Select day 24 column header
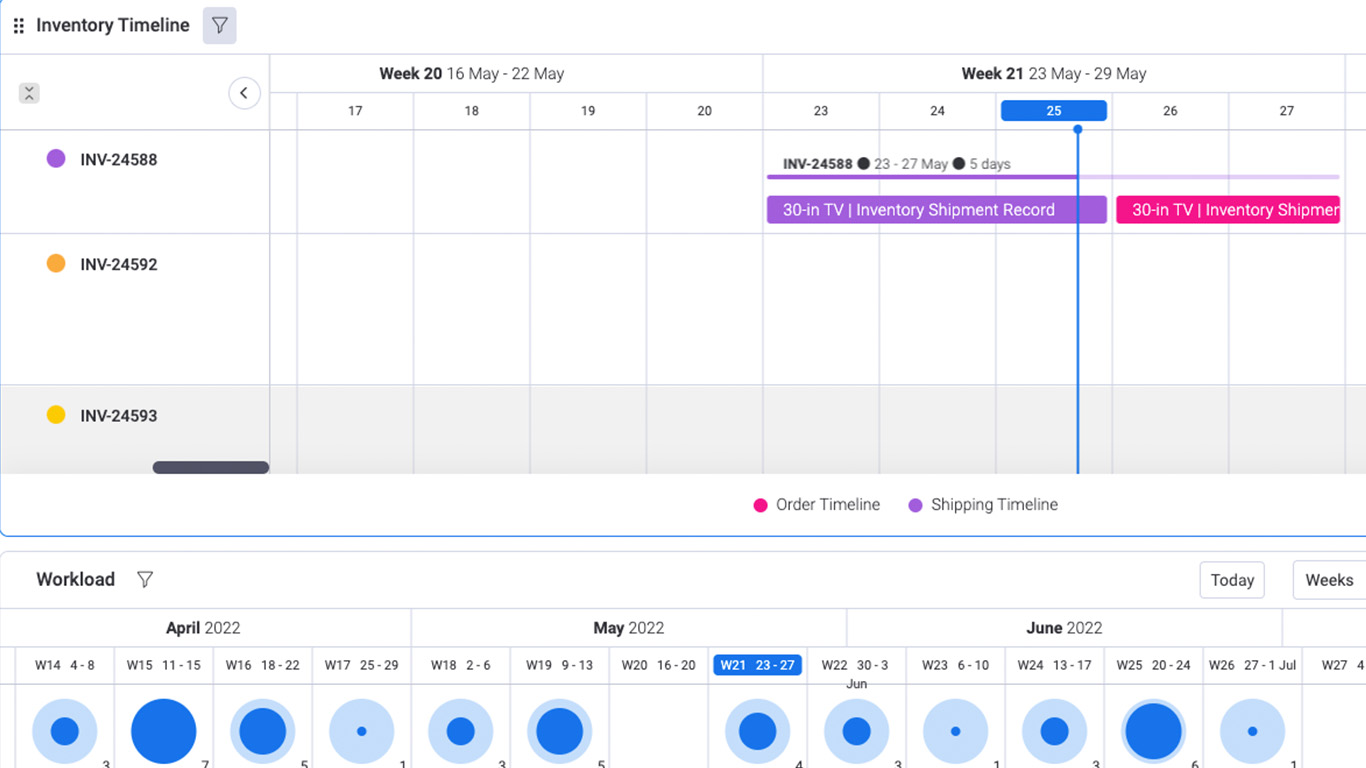The height and width of the screenshot is (768, 1366). click(x=937, y=111)
